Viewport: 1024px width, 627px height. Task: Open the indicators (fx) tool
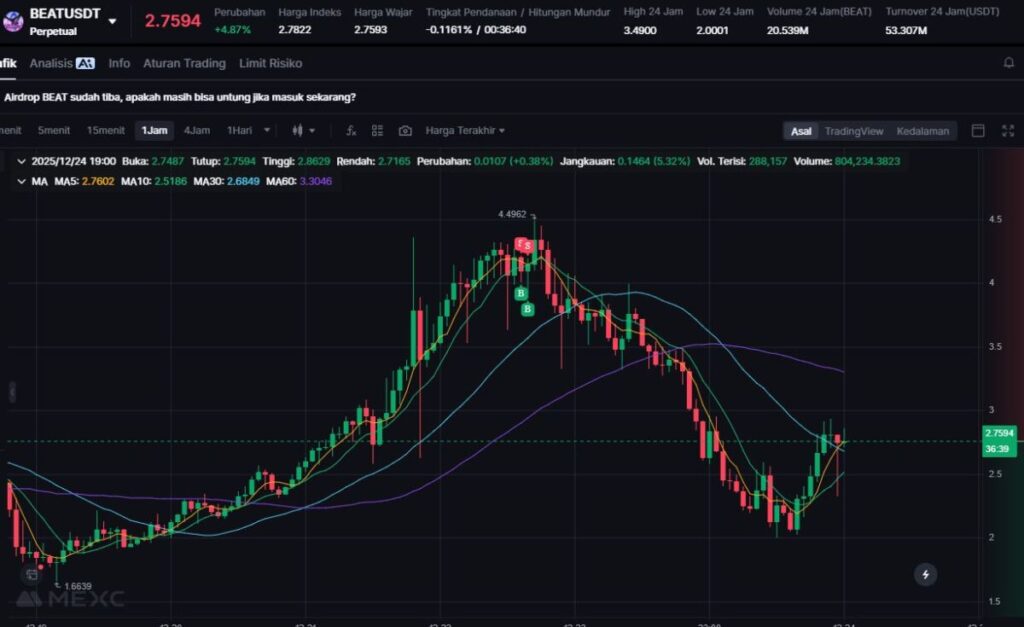coord(351,131)
